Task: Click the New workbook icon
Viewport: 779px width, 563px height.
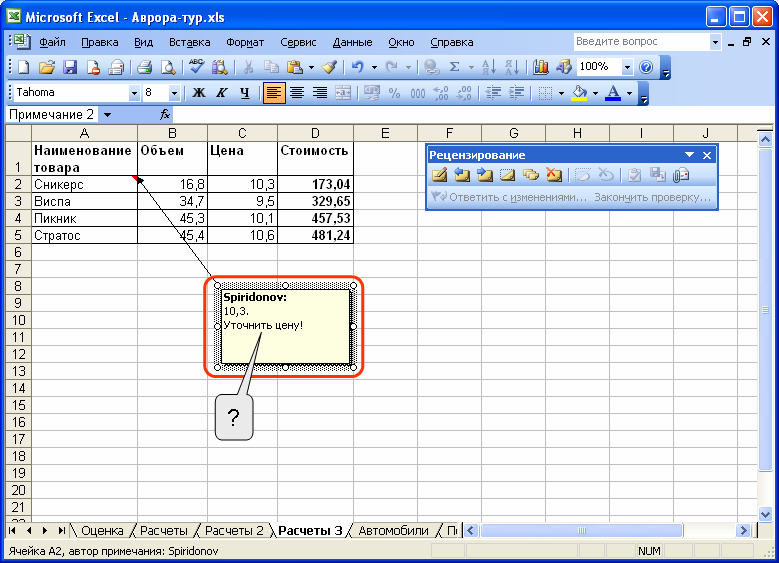Action: 23,67
